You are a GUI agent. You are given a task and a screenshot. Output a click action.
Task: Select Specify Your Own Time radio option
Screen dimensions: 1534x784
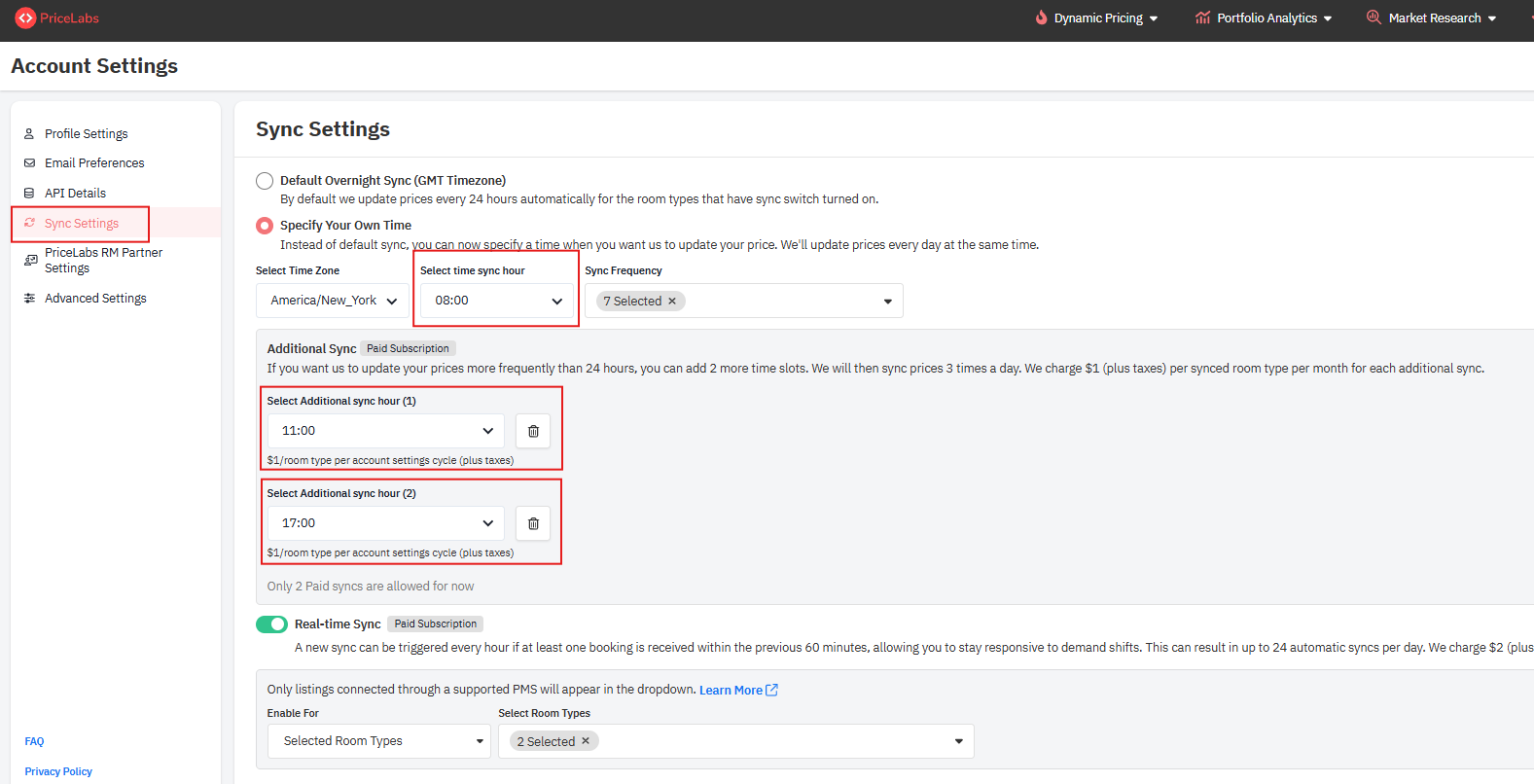[265, 226]
